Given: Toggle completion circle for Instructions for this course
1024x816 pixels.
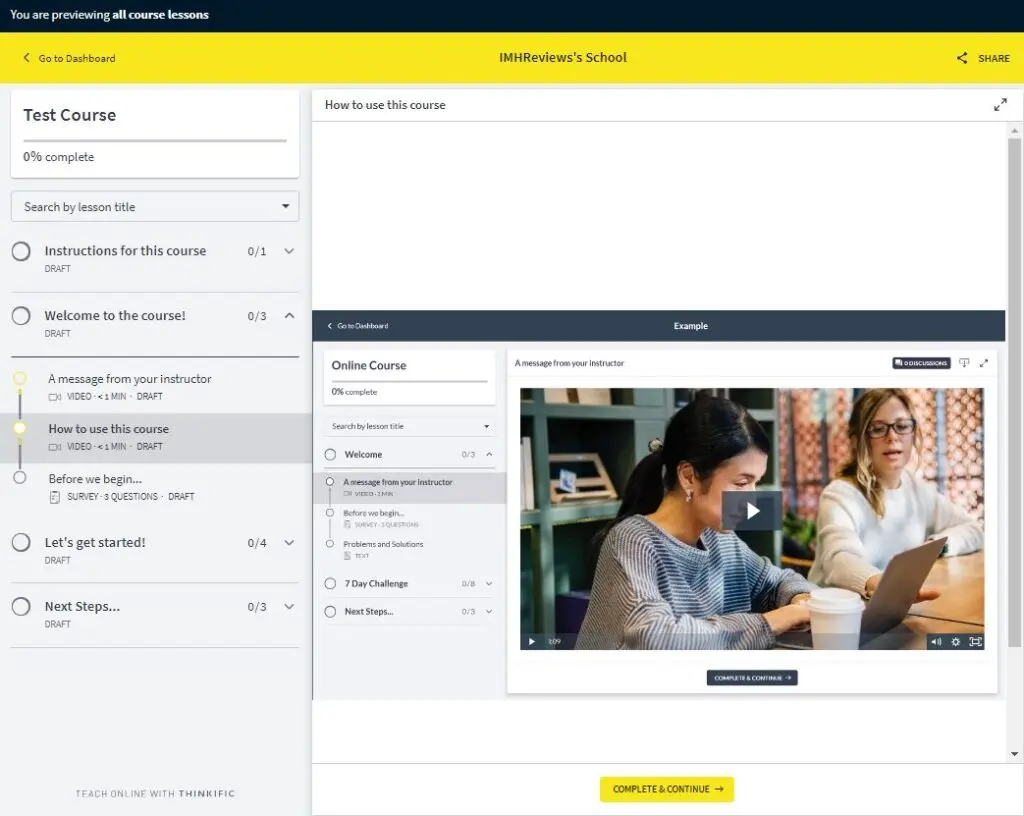Looking at the screenshot, I should (x=21, y=251).
